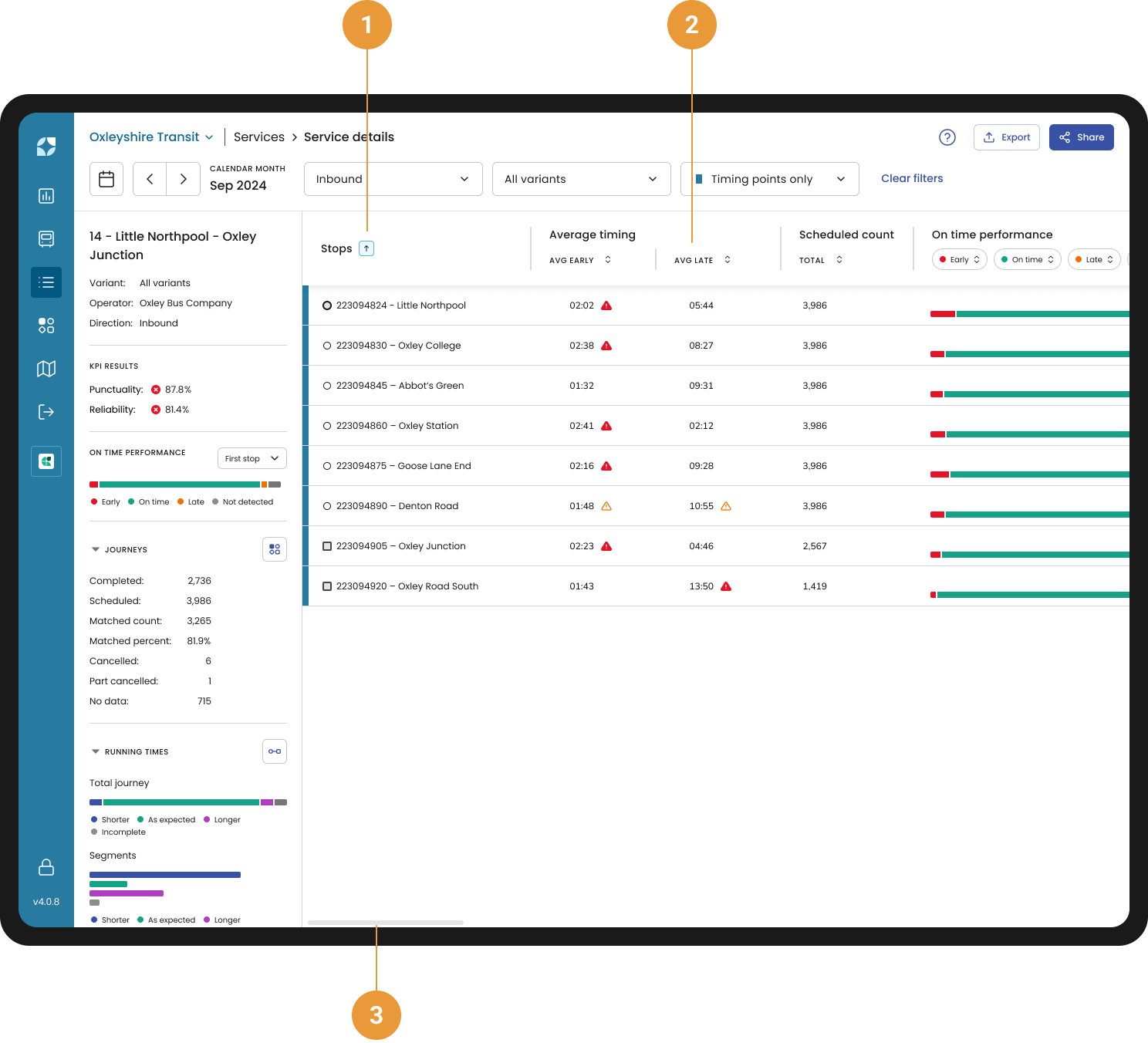Open the Timing points only dropdown
The height and width of the screenshot is (1043, 1148).
(770, 179)
